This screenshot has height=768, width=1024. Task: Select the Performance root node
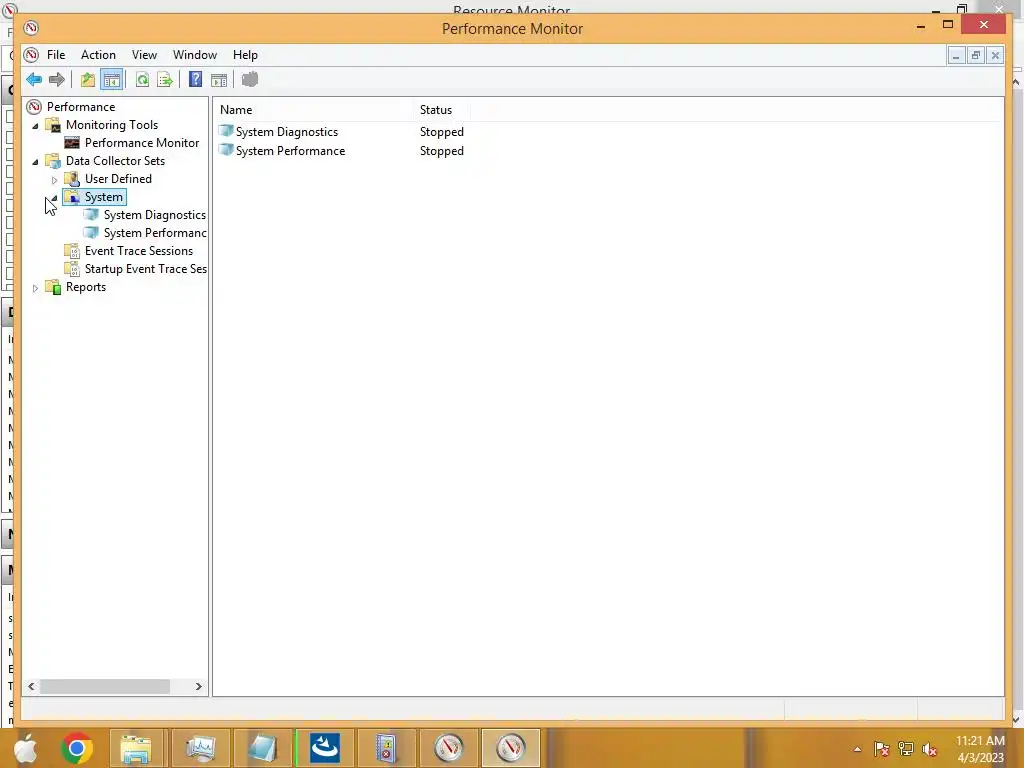tap(81, 106)
